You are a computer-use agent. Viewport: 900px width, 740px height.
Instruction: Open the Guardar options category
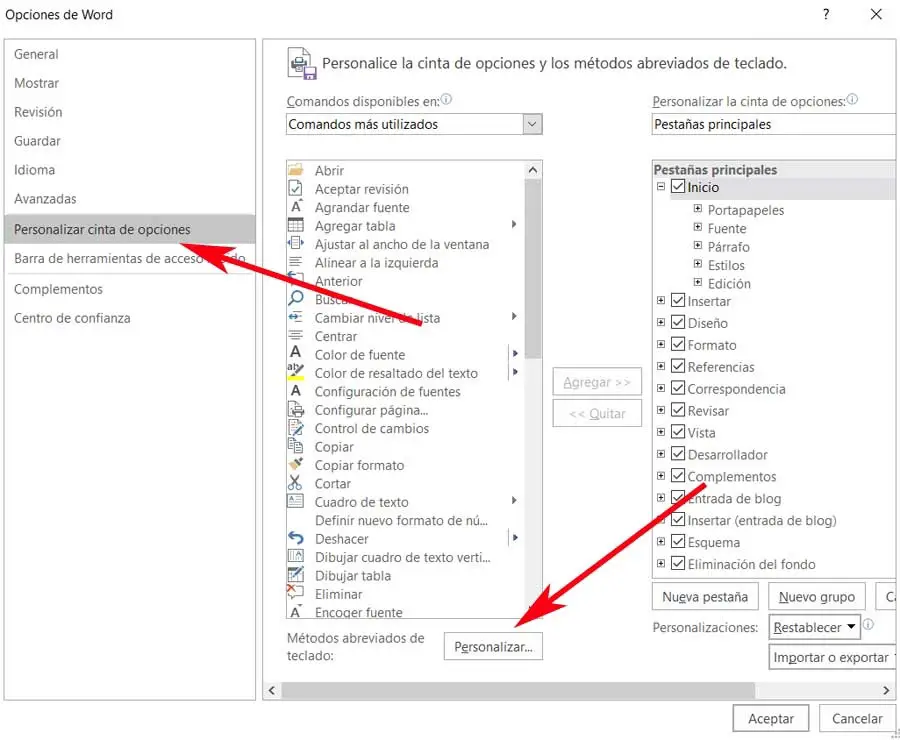[130, 141]
